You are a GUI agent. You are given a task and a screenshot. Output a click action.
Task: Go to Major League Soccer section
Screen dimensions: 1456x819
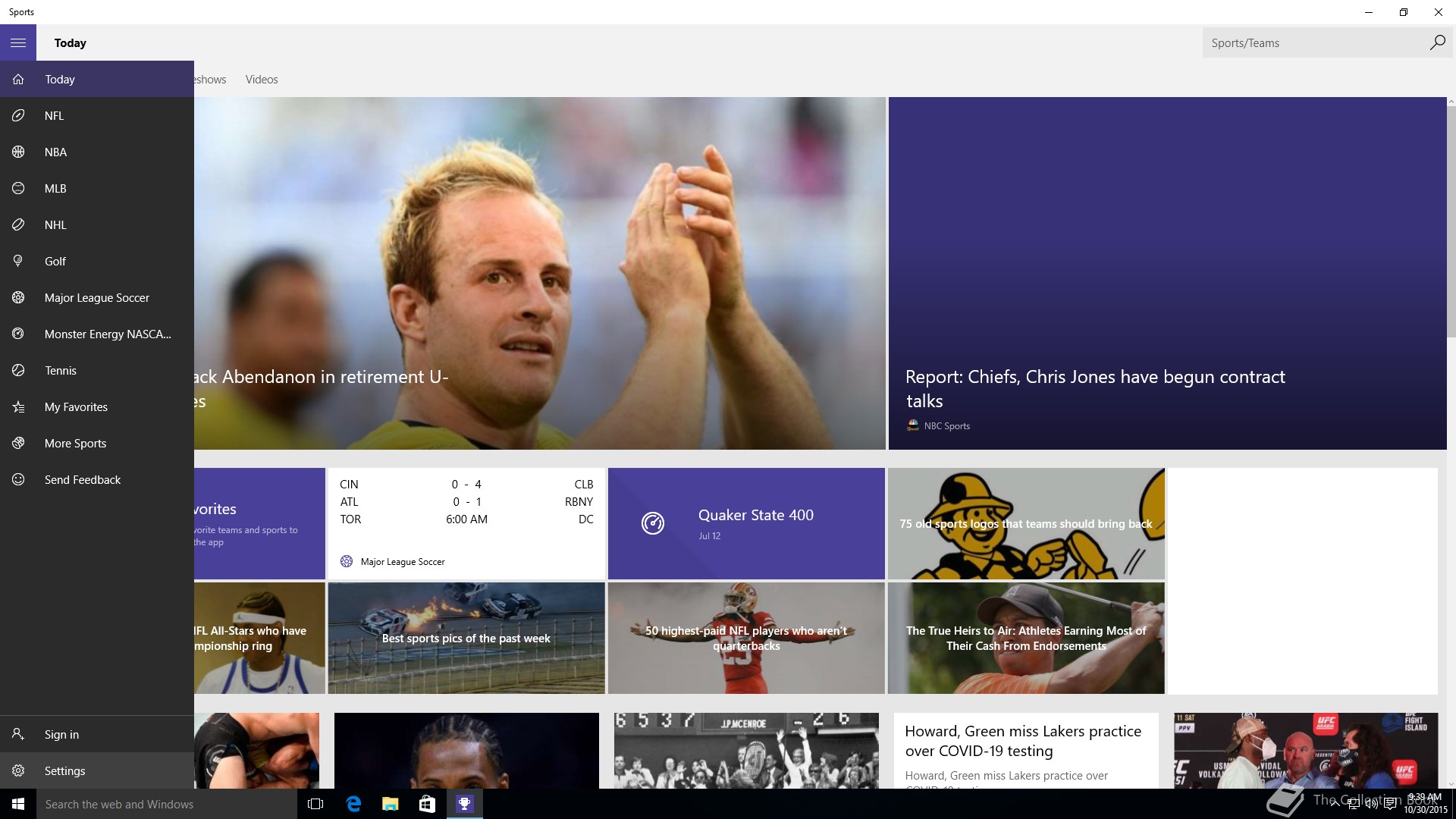click(97, 297)
